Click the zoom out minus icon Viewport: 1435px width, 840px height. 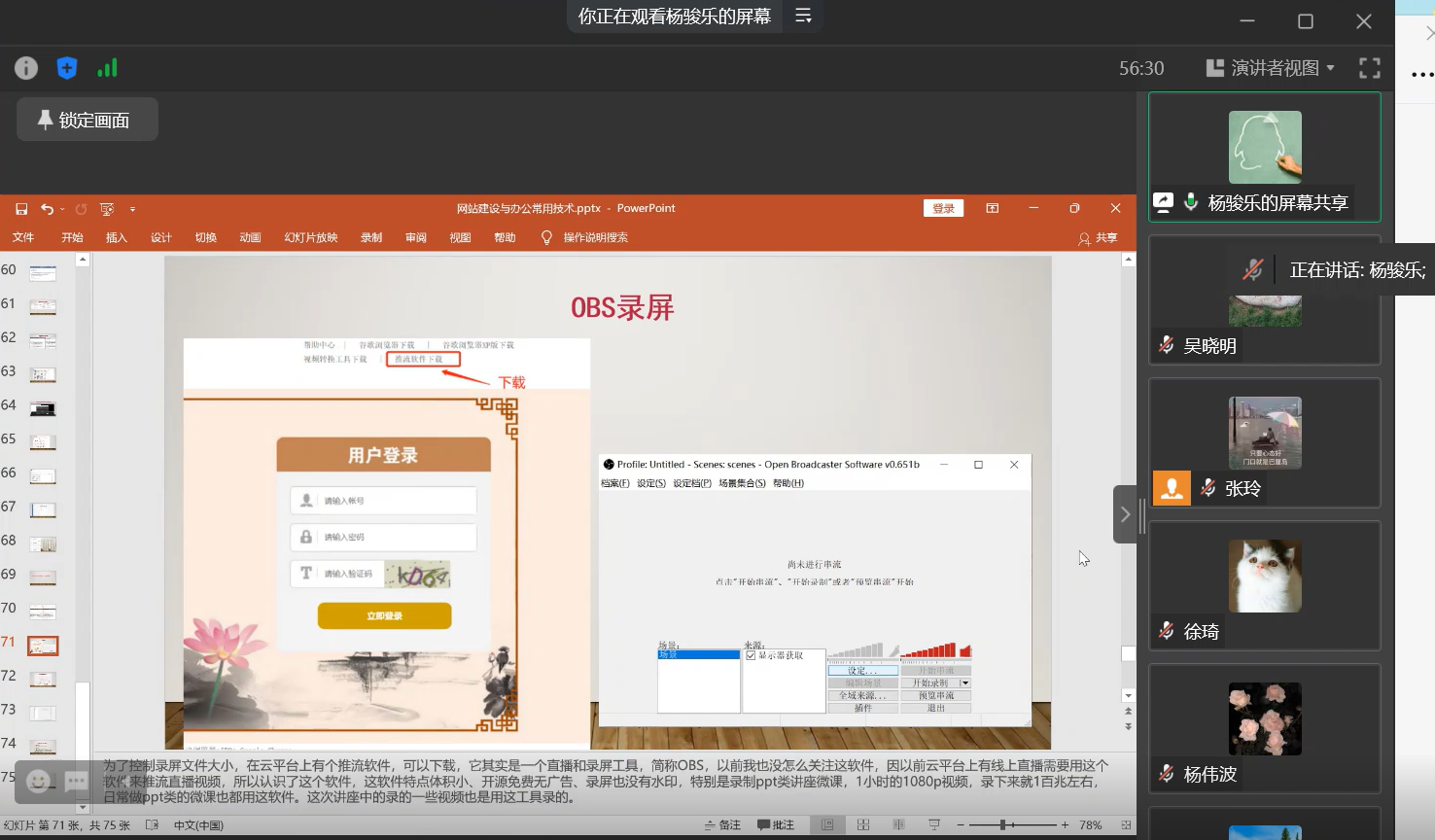tap(960, 824)
